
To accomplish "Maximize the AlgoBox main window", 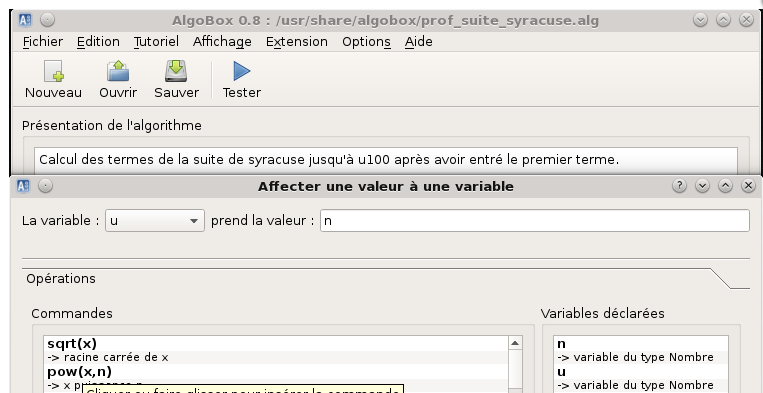I will coord(723,20).
